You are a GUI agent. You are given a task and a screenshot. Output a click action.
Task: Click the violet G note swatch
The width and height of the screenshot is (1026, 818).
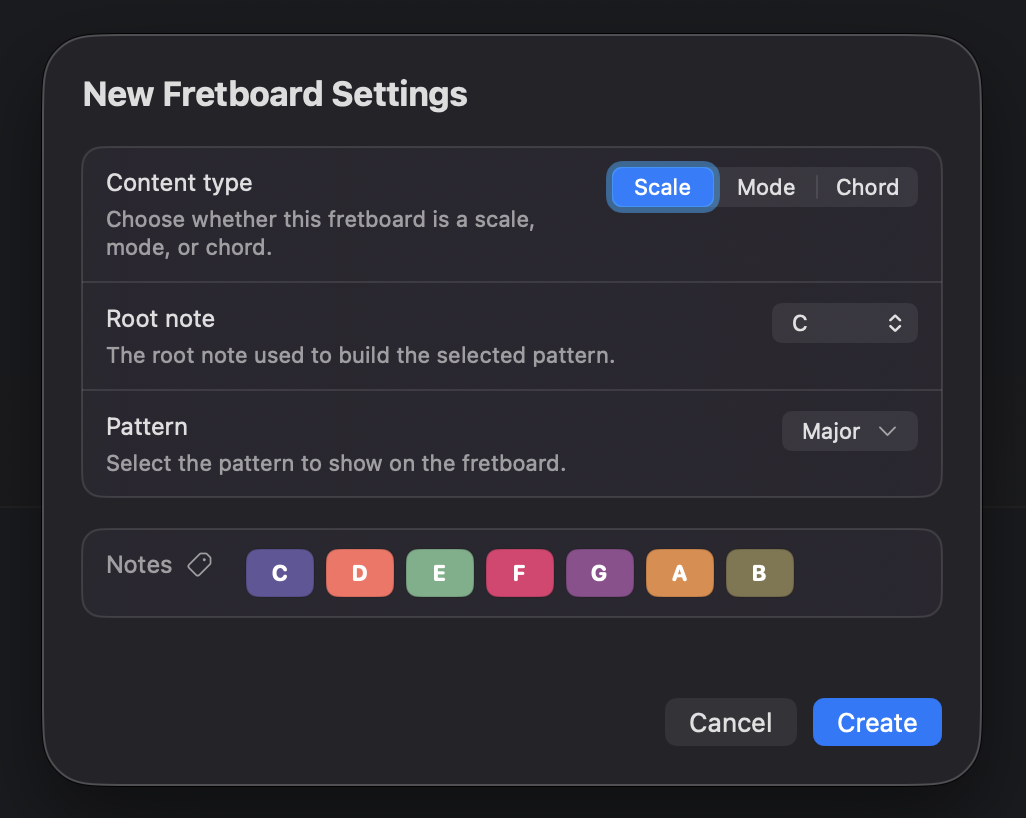(x=599, y=573)
